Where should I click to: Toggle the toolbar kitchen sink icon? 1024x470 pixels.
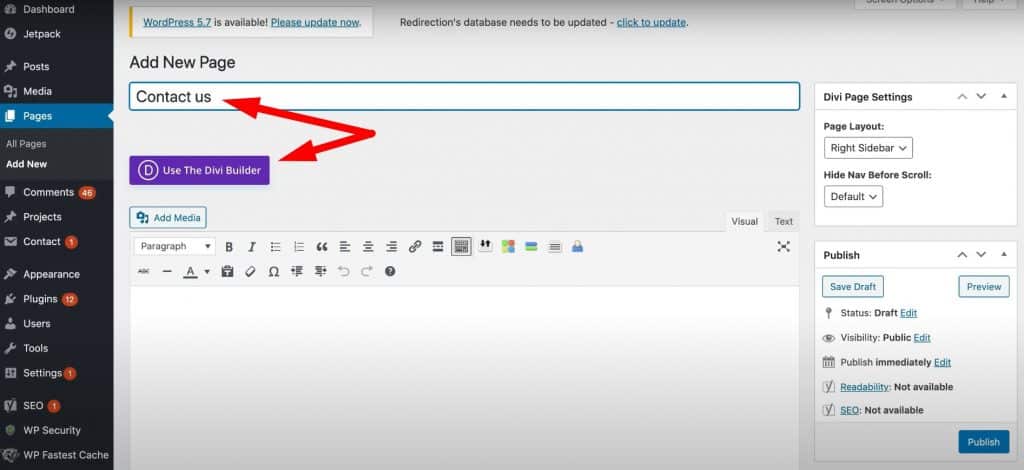(x=461, y=247)
